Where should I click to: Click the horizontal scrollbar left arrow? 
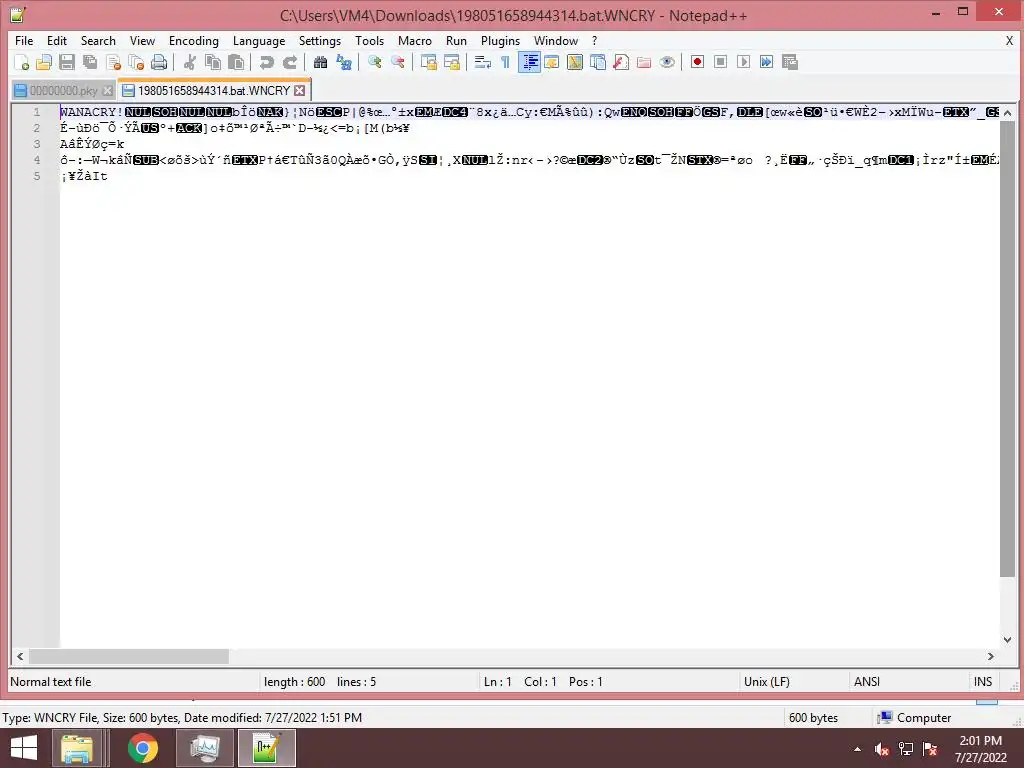tap(20, 656)
